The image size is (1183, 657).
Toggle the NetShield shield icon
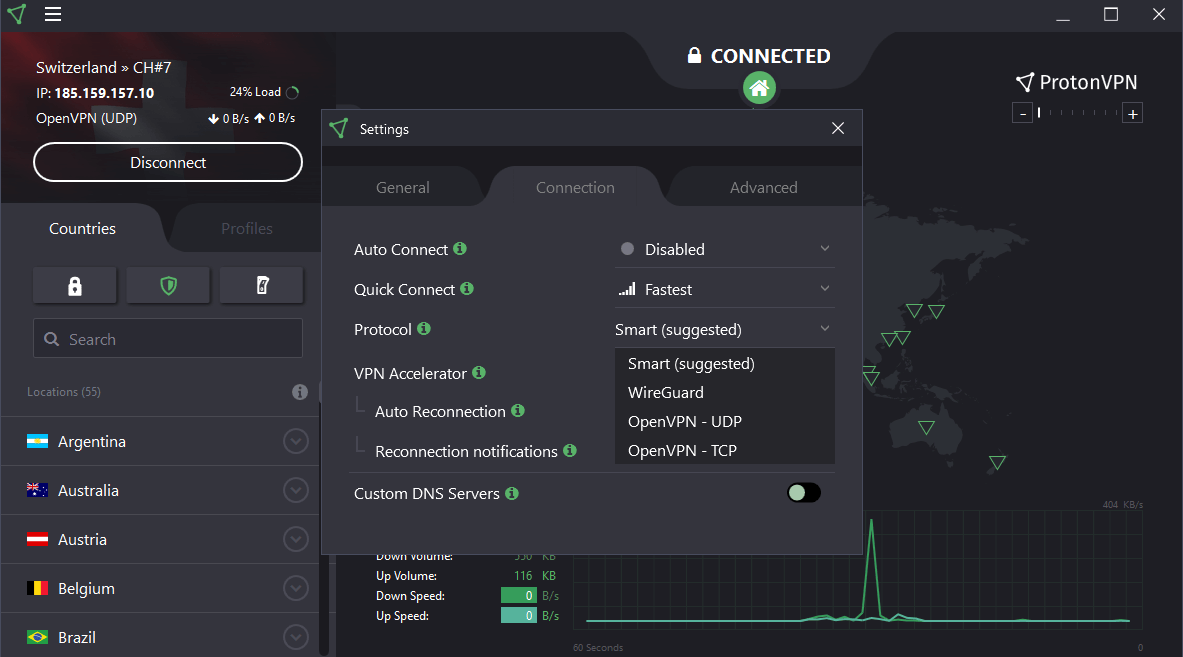168,286
